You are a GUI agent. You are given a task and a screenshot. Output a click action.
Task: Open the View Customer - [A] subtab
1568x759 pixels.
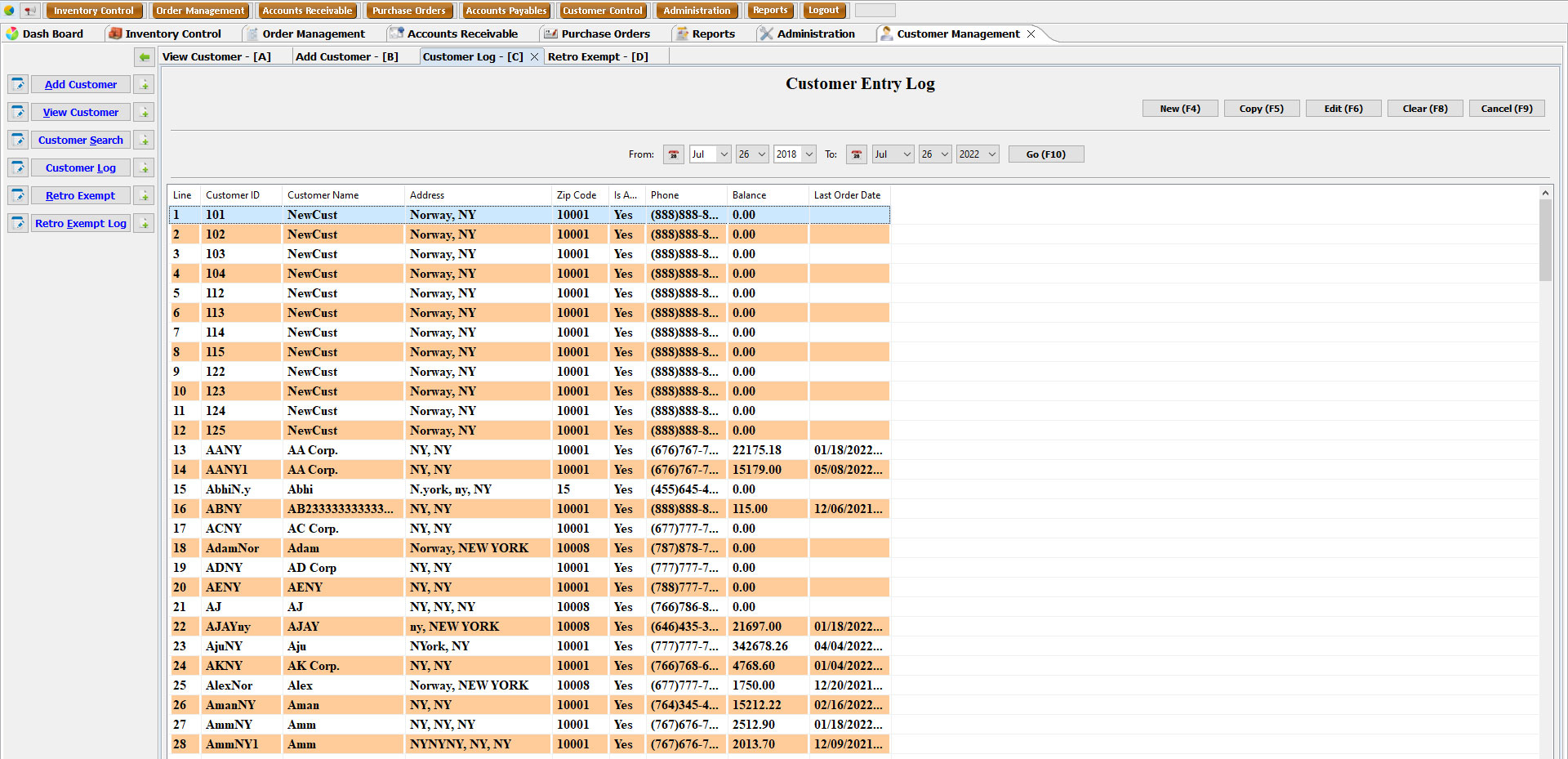coord(216,56)
